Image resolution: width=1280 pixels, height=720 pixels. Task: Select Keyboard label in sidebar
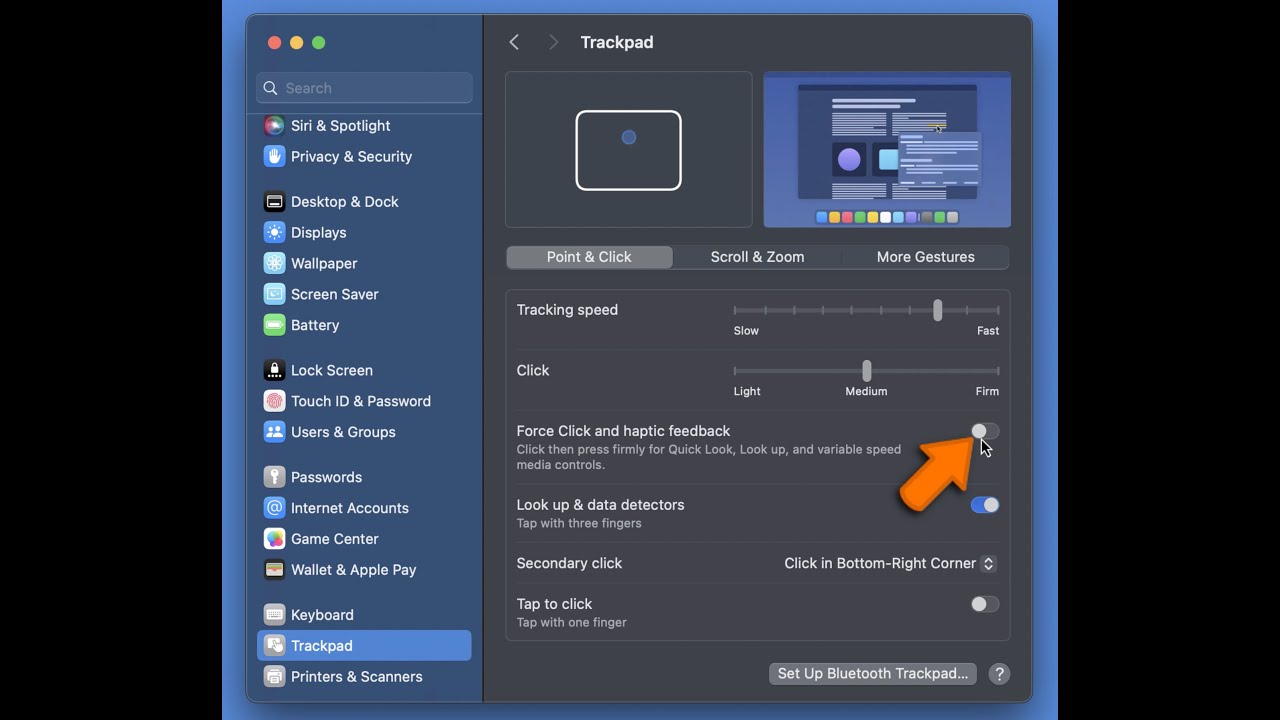[x=322, y=616]
